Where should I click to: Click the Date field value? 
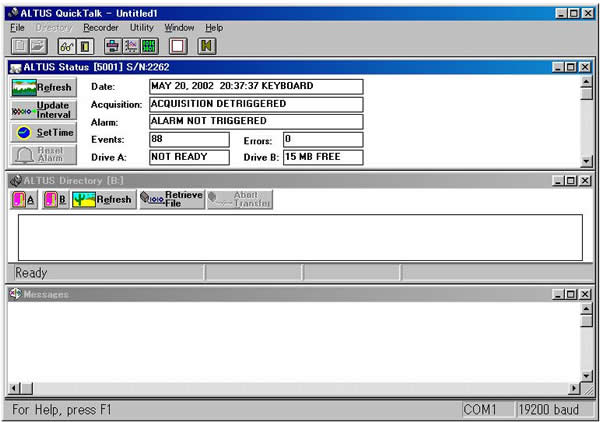(x=256, y=86)
